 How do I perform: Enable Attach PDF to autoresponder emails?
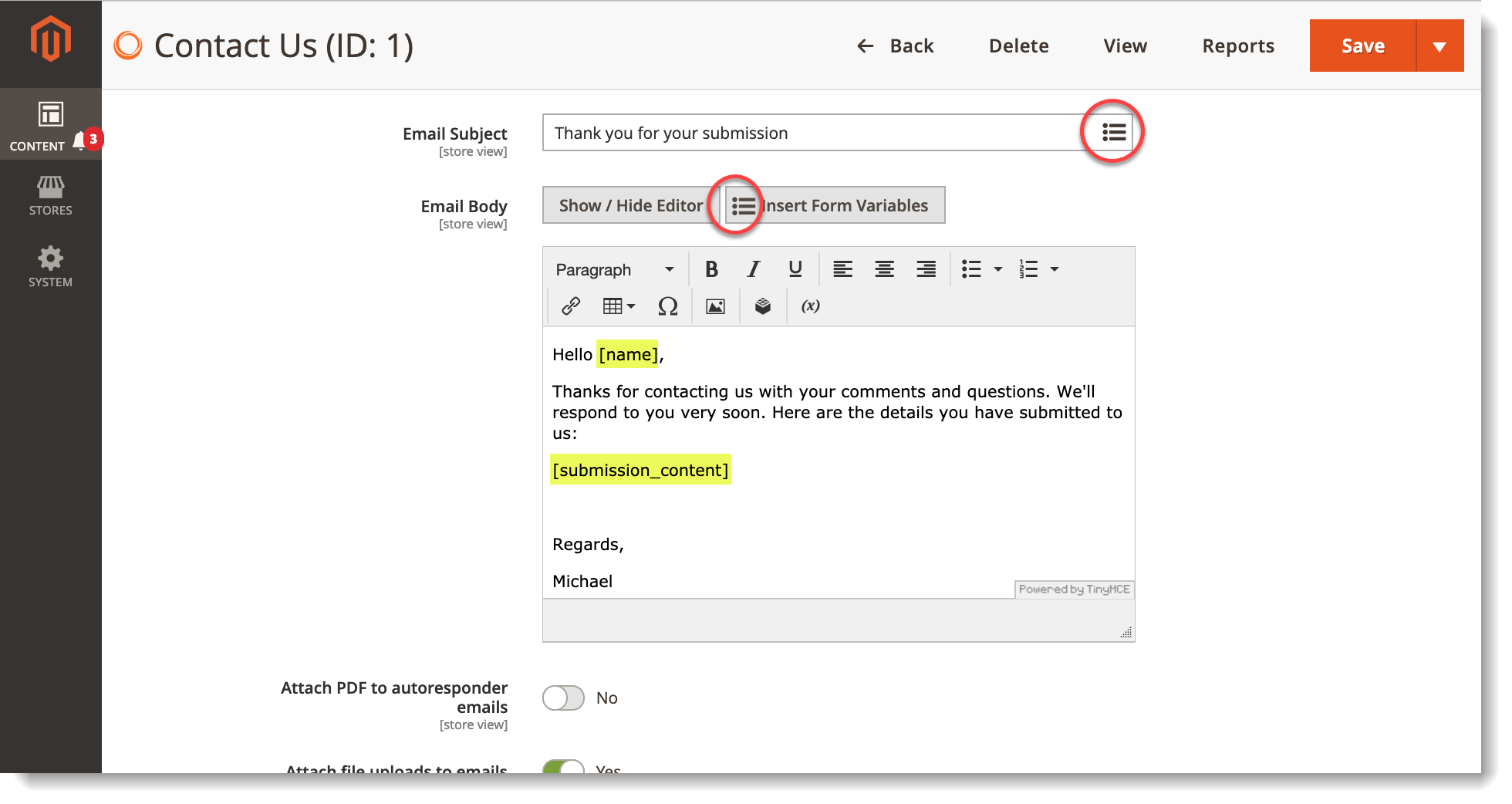point(563,698)
